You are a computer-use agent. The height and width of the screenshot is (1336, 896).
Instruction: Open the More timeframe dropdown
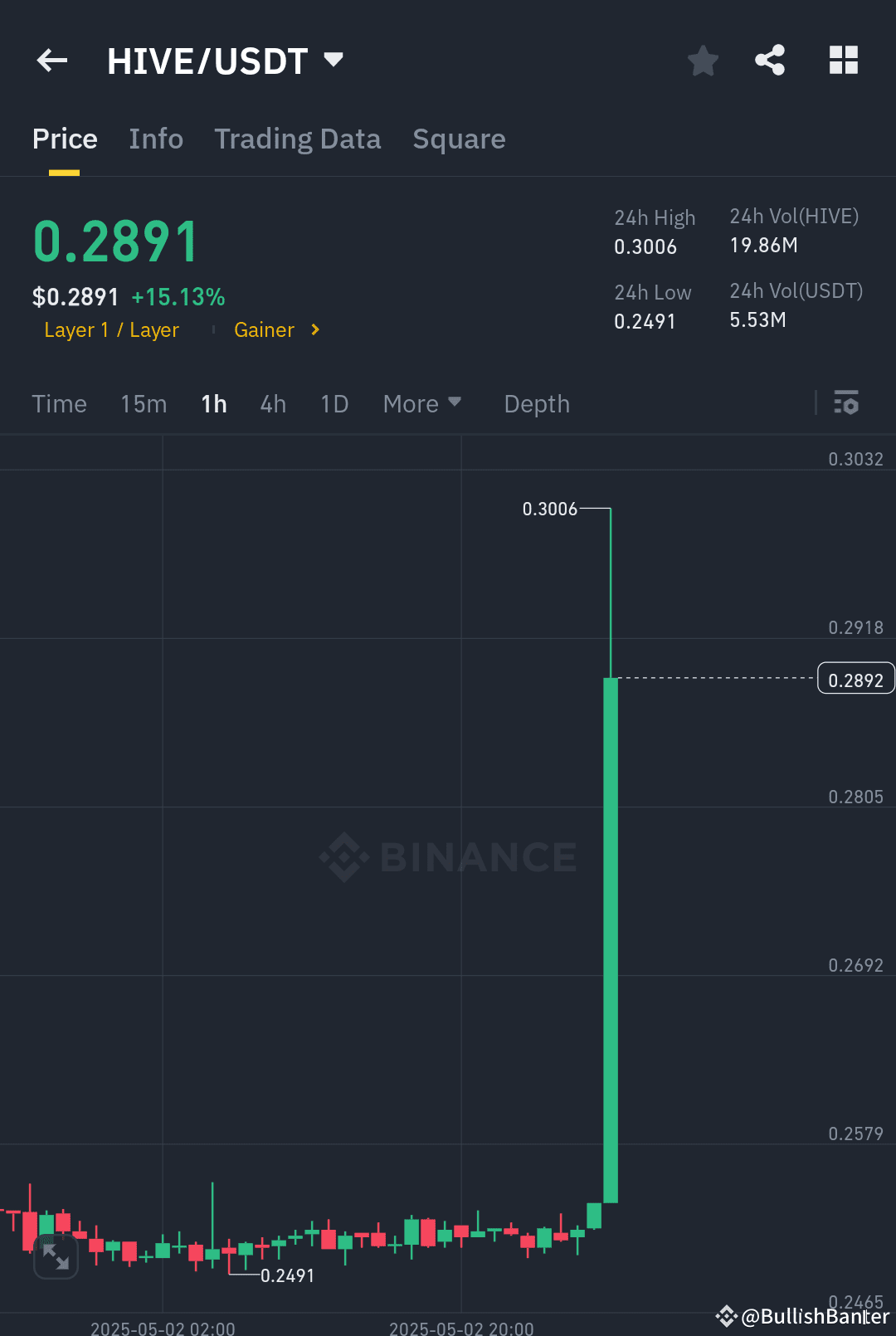[421, 403]
